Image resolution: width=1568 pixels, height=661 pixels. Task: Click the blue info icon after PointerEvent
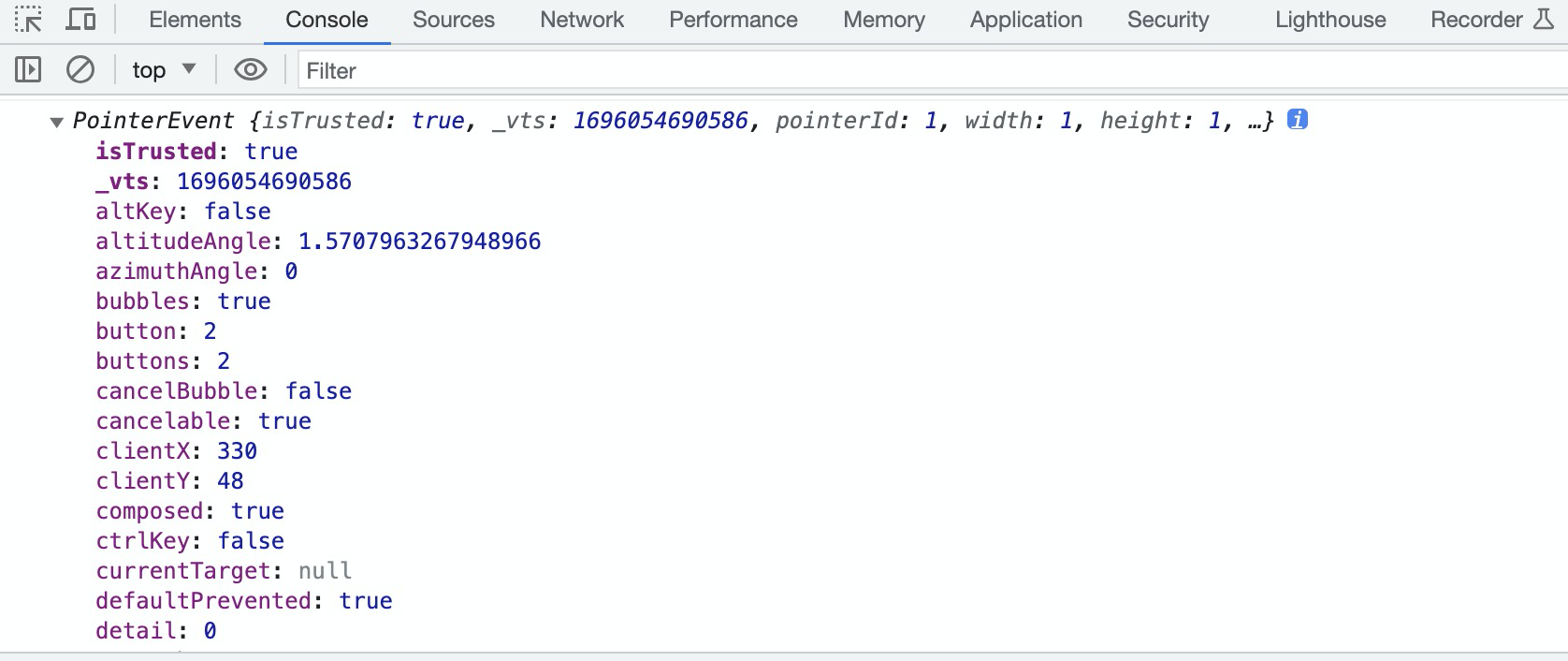1297,120
